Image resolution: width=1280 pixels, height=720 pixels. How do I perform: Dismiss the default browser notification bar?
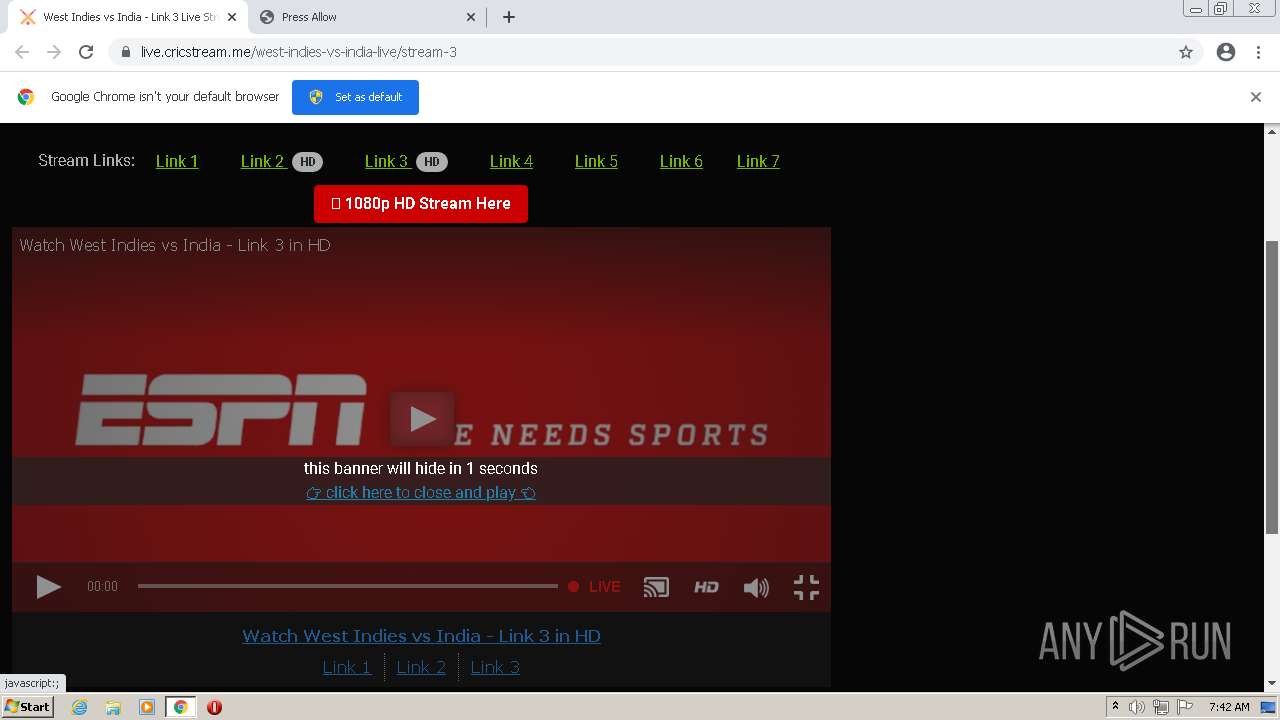pyautogui.click(x=1256, y=97)
